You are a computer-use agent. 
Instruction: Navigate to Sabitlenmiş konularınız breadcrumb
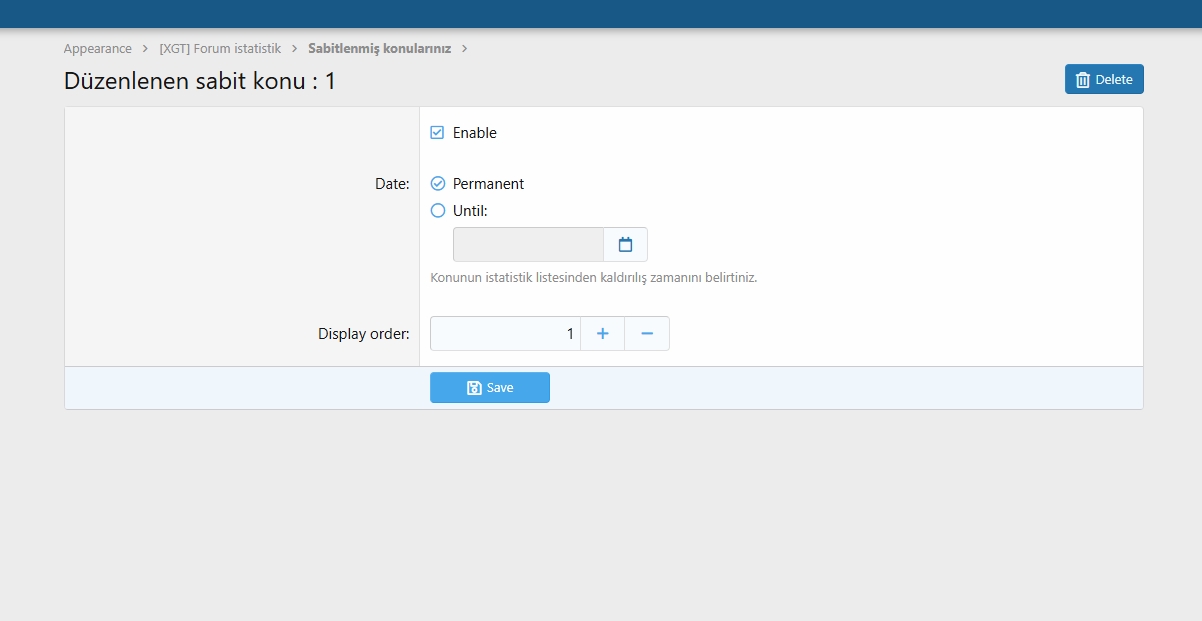tap(379, 48)
